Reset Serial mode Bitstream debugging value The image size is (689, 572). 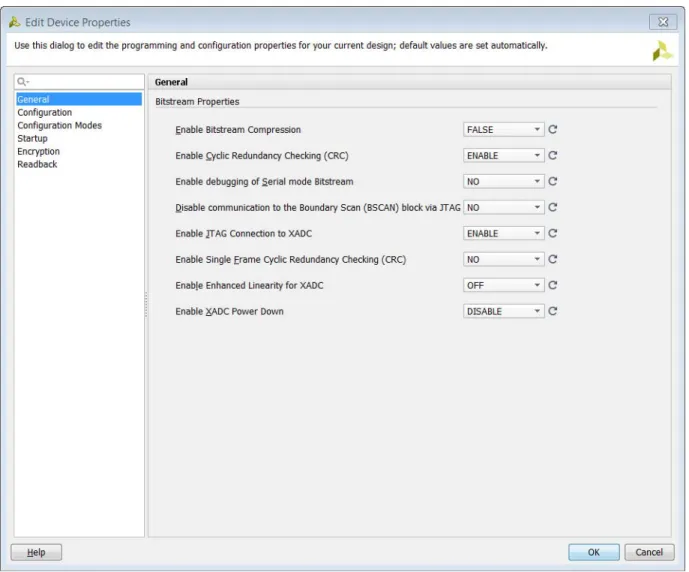pos(552,181)
